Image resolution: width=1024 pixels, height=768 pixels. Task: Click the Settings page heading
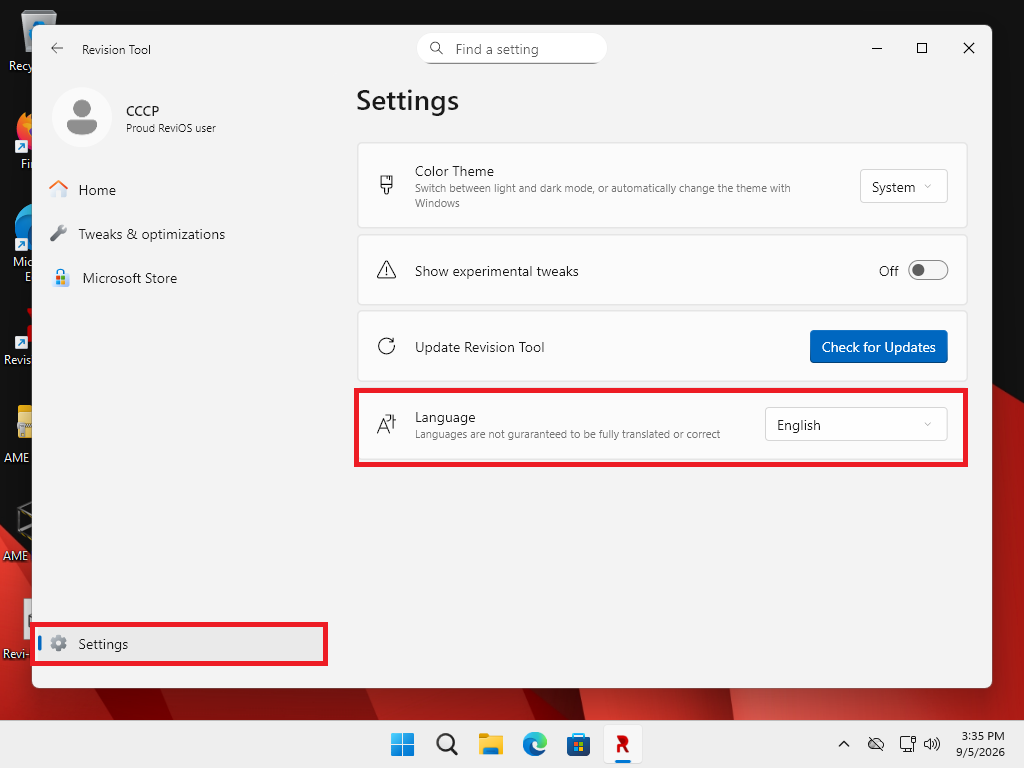[408, 101]
